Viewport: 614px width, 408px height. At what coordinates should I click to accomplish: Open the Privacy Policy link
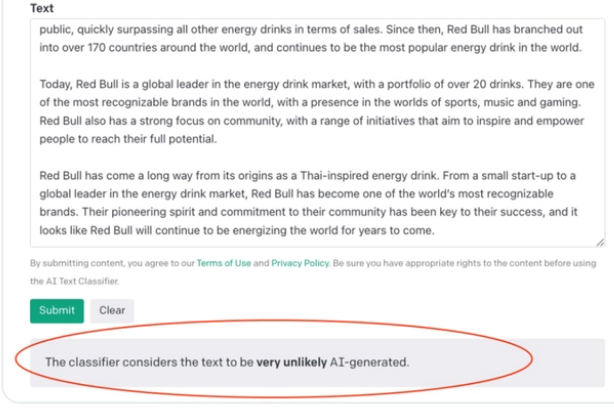point(300,263)
